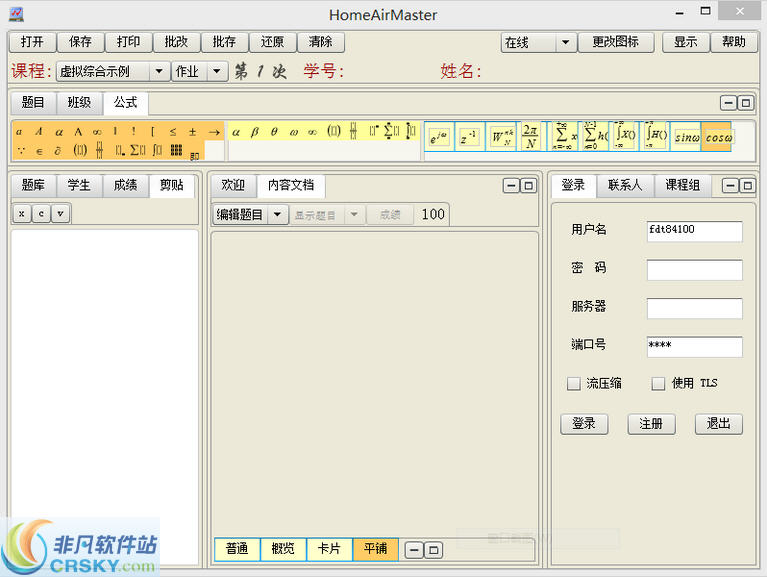The width and height of the screenshot is (767, 577).
Task: Insert the highlighted cosω formula template
Action: tap(717, 137)
